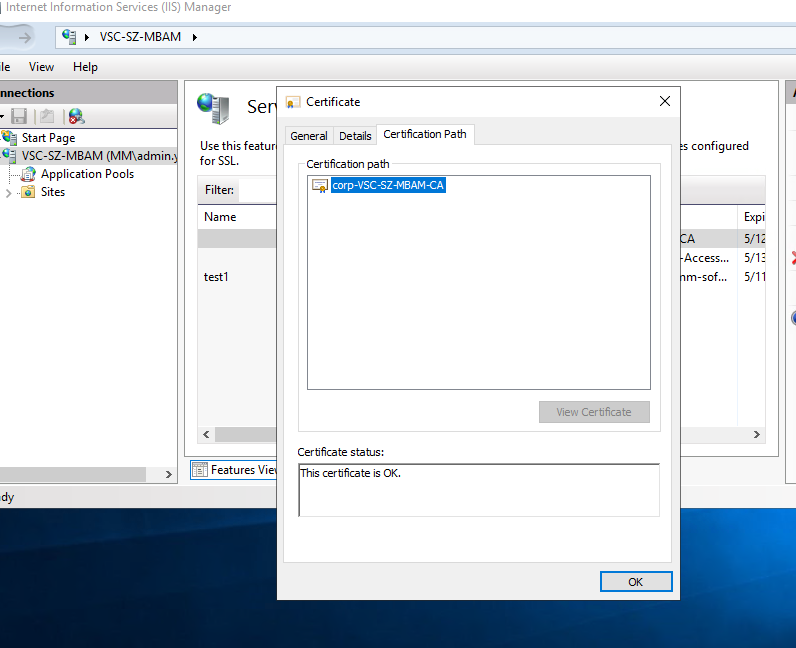This screenshot has width=796, height=648.
Task: Expand the breadcrumb arrow after VSC-SZ-MBAM
Action: coord(194,37)
